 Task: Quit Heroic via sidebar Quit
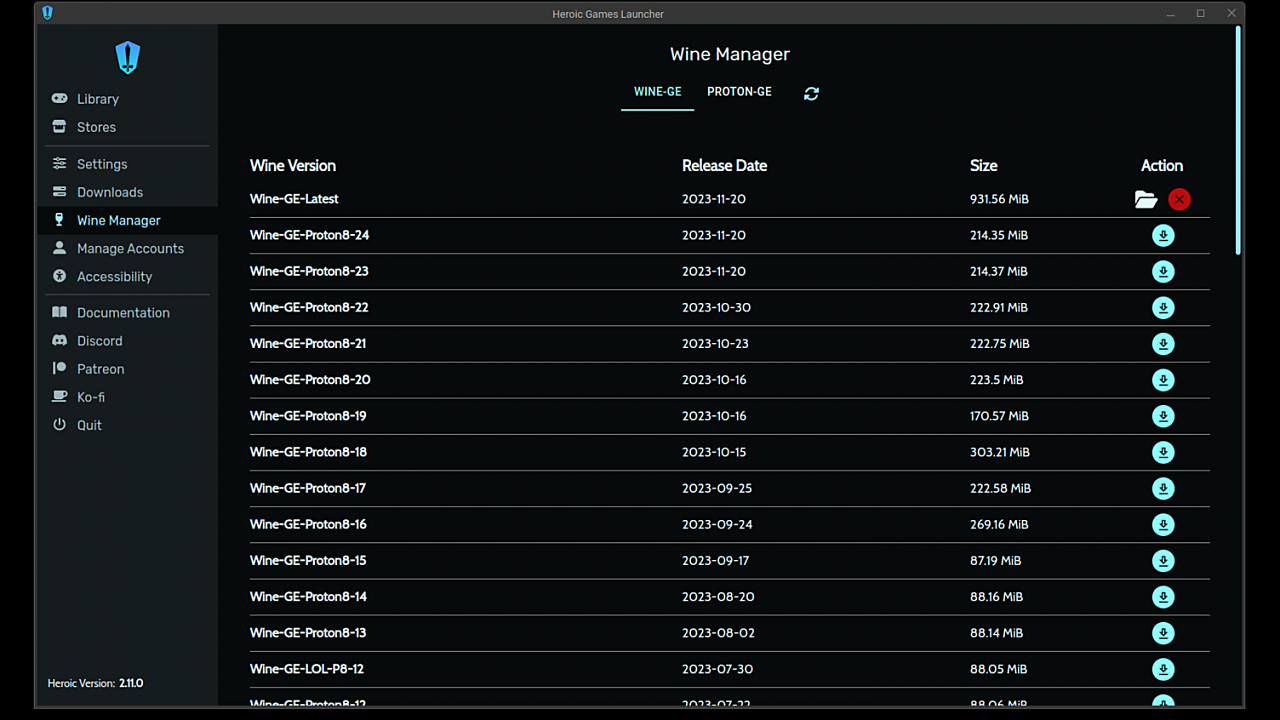(x=127, y=425)
